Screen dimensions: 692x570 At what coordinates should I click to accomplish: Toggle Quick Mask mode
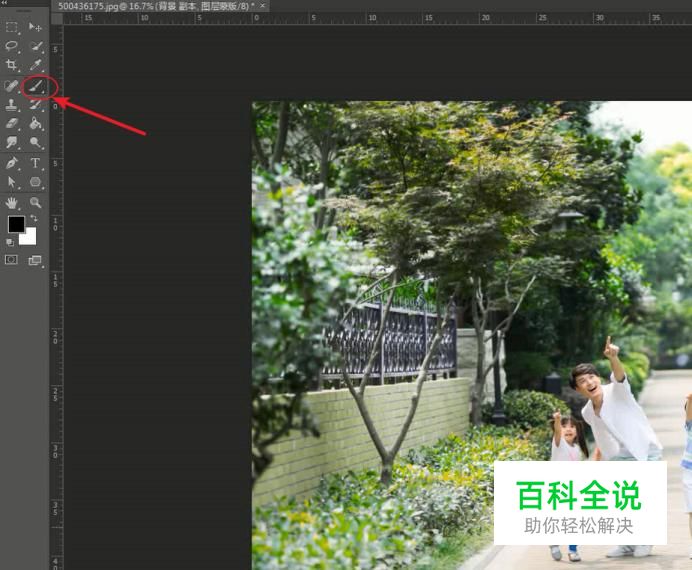point(11,260)
